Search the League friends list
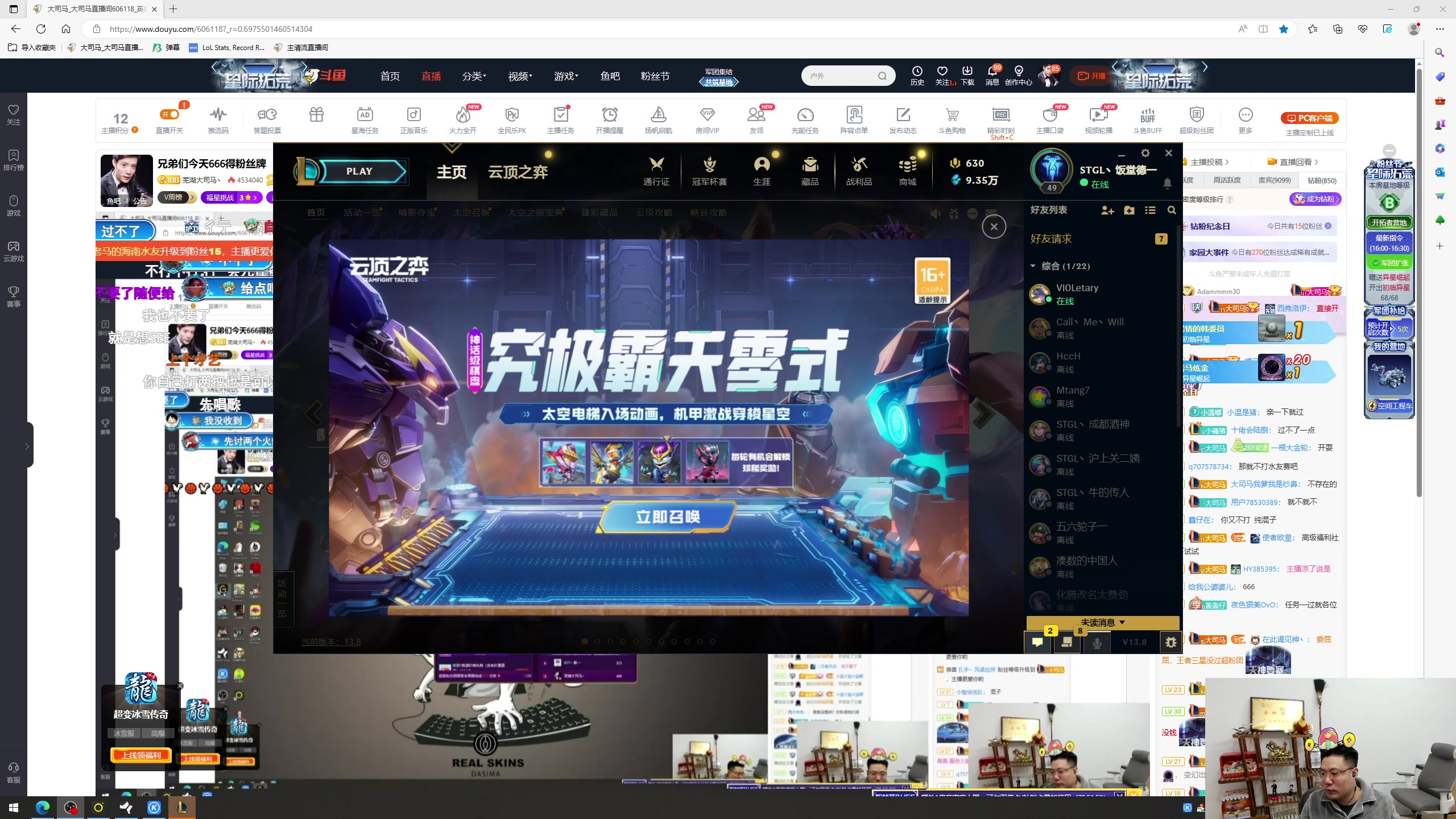The image size is (1456, 819). pyautogui.click(x=1172, y=210)
